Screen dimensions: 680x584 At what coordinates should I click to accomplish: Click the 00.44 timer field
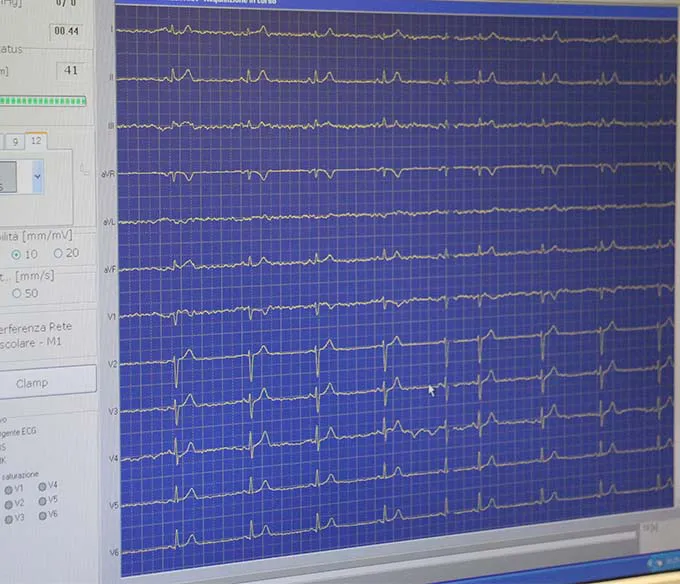(67, 31)
